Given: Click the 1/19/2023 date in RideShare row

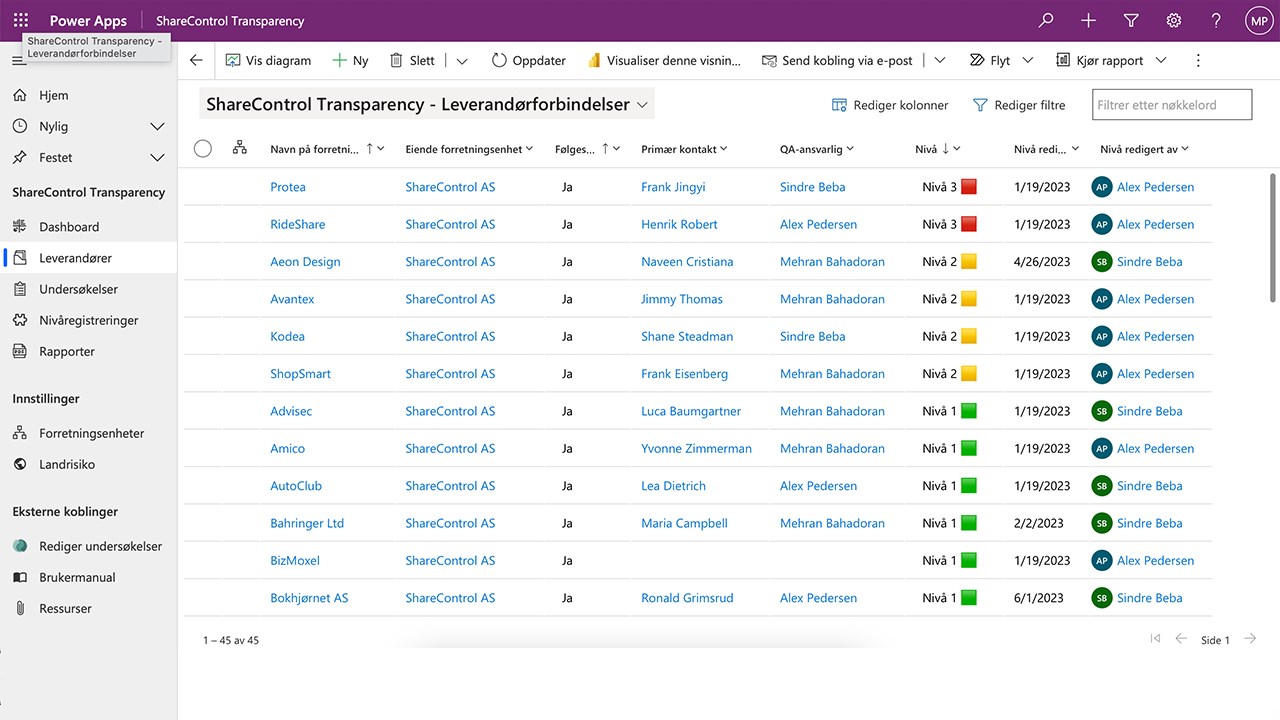Looking at the screenshot, I should (1041, 224).
